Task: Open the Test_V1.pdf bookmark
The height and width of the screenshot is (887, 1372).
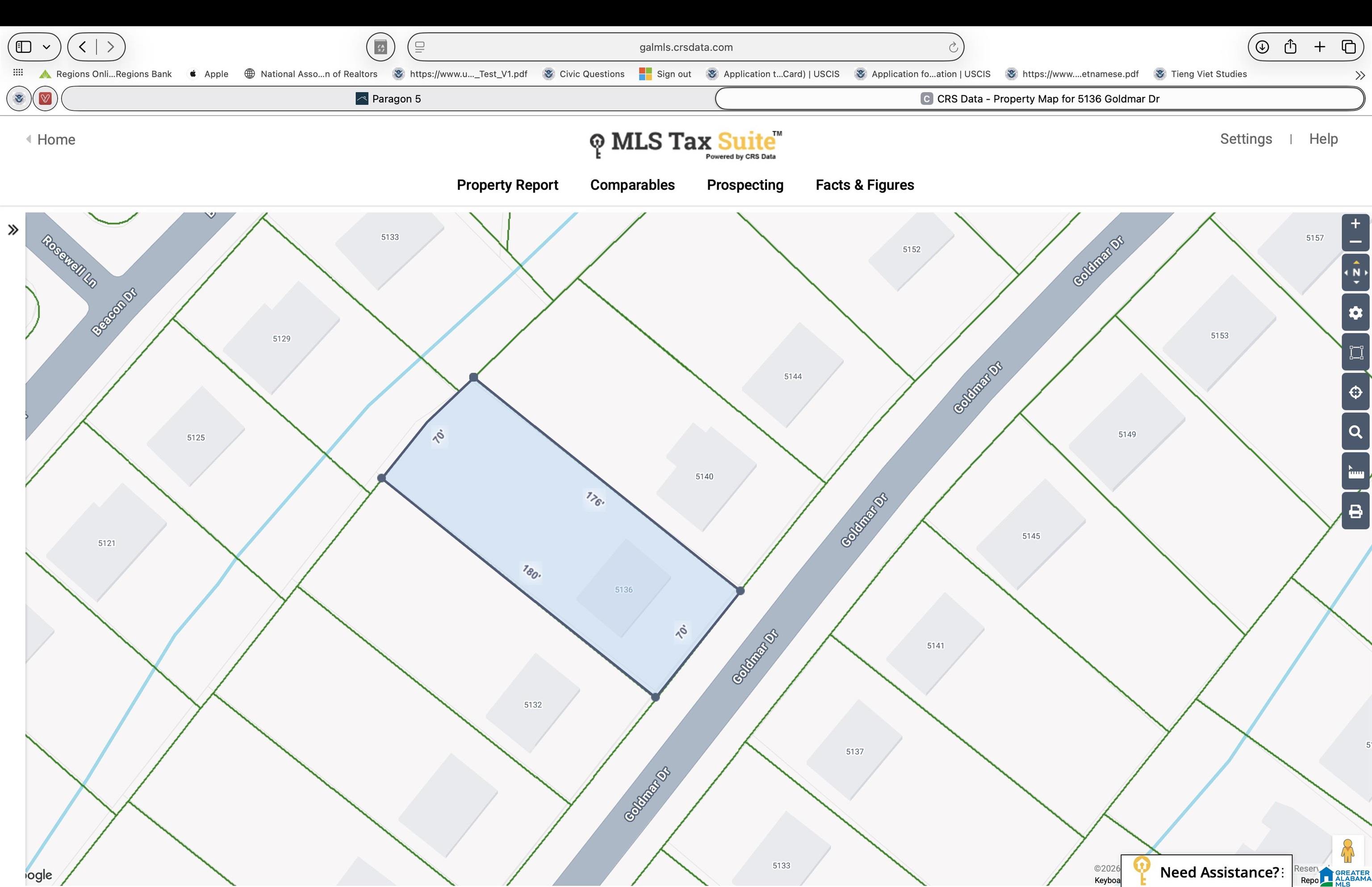Action: point(460,74)
